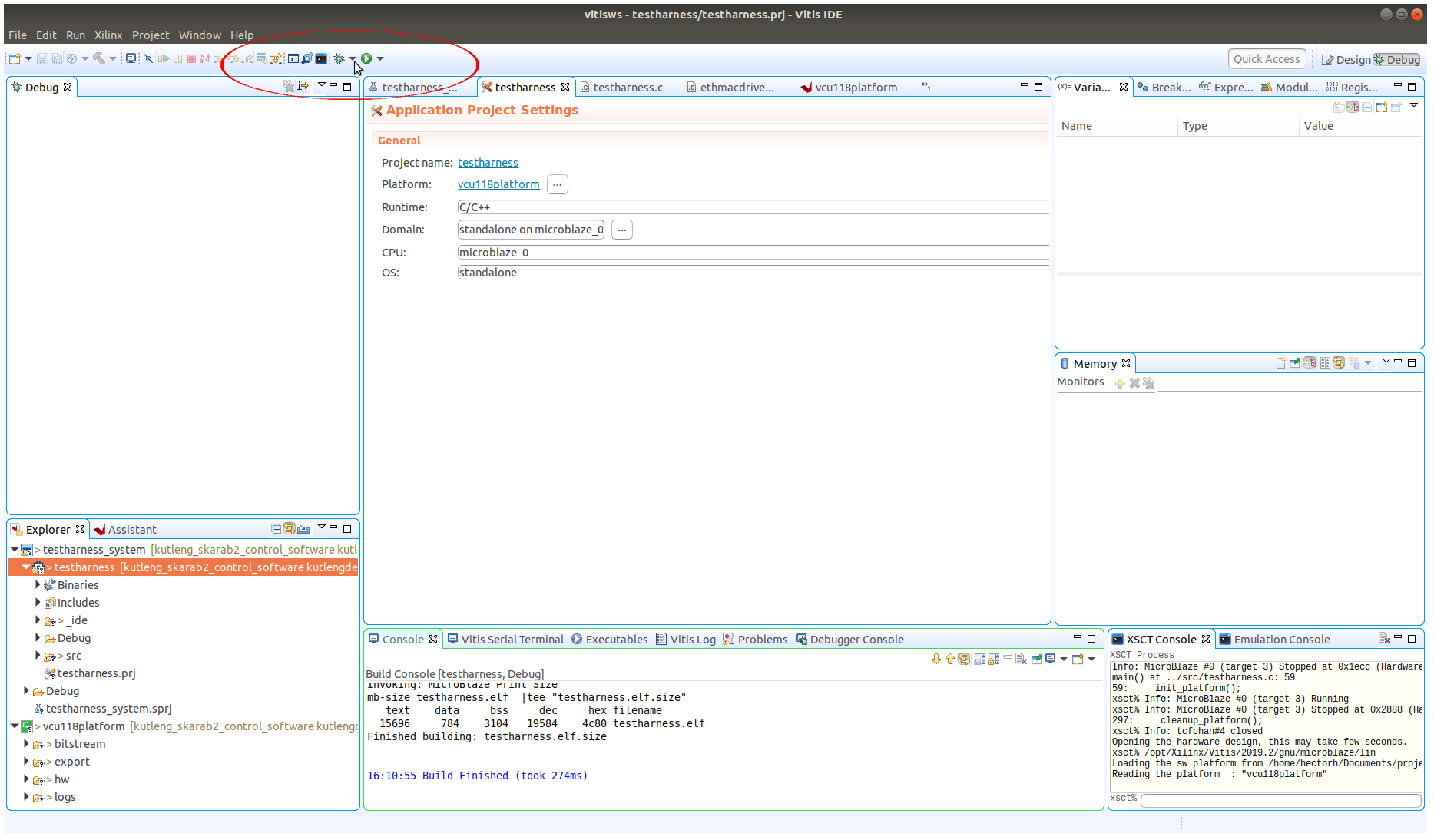Click the Step Into icon
The image size is (1434, 840).
(219, 58)
